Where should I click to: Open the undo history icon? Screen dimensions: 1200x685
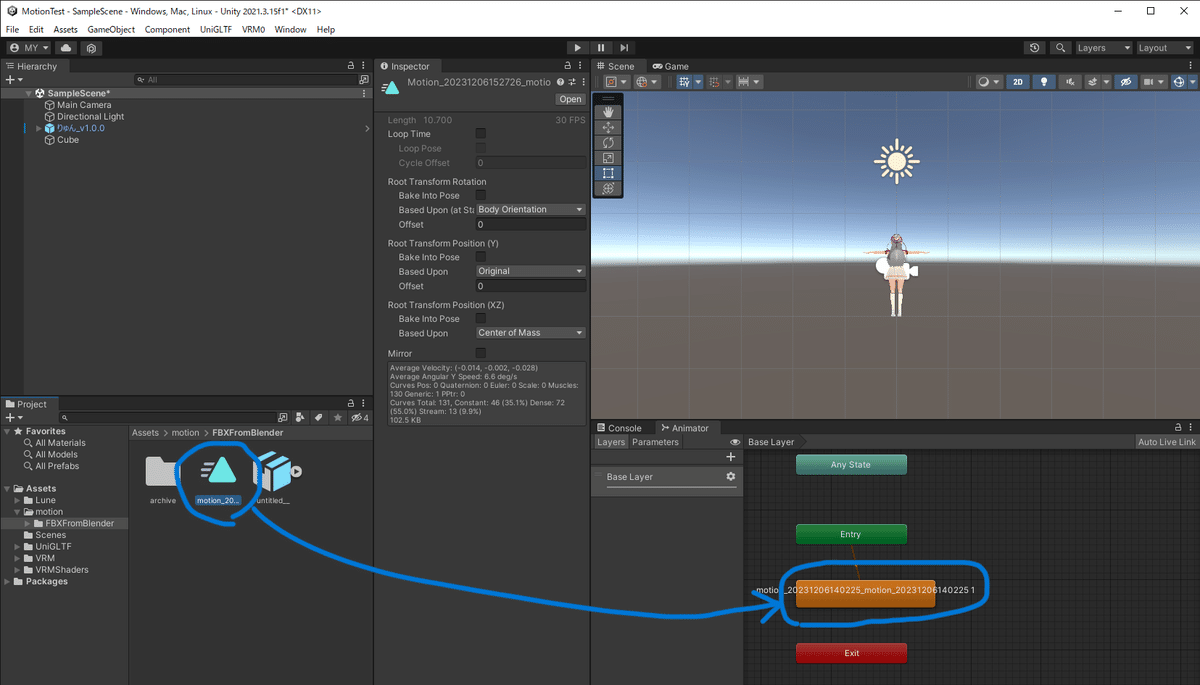(1034, 48)
